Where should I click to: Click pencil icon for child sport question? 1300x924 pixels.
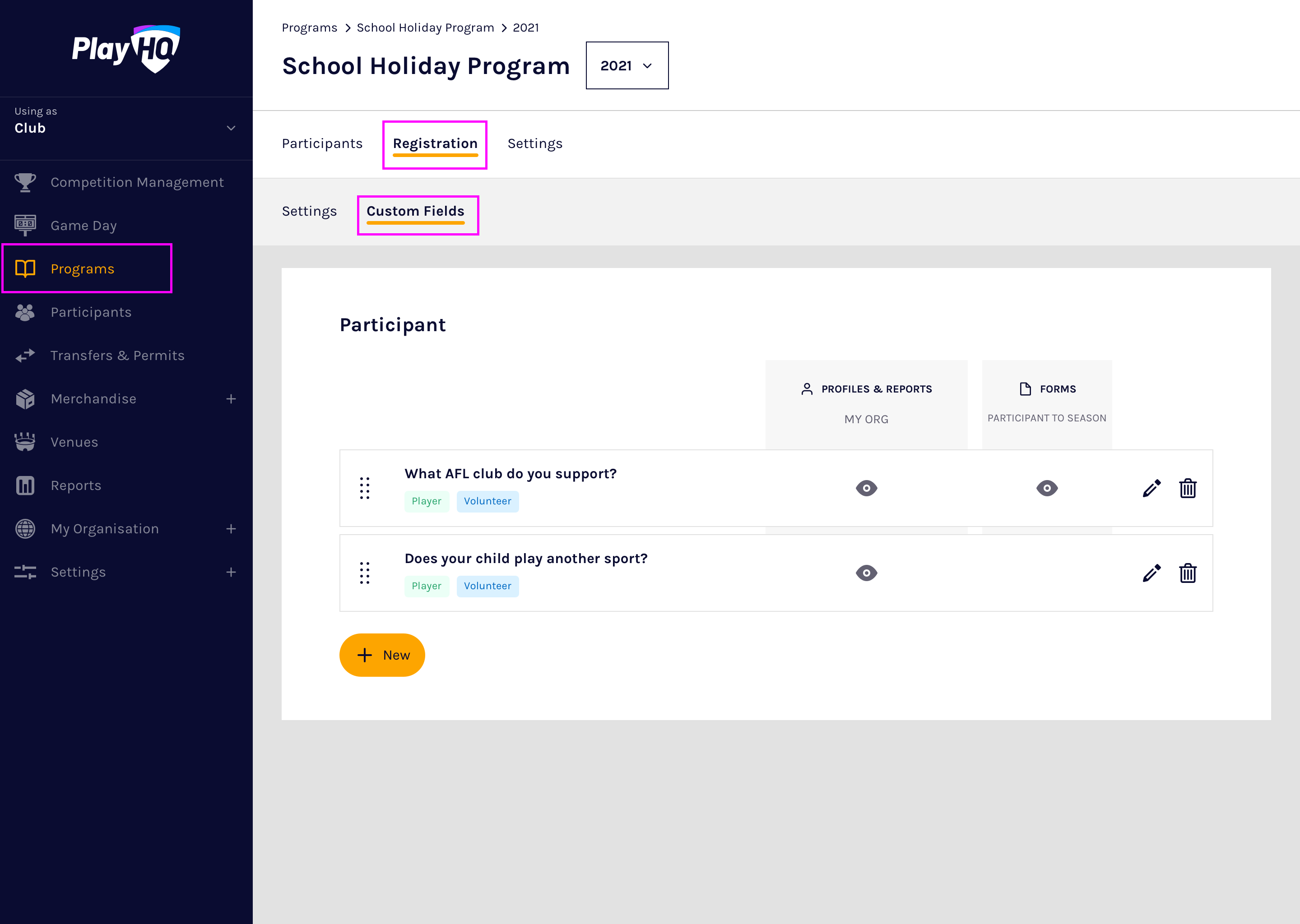[x=1151, y=573]
